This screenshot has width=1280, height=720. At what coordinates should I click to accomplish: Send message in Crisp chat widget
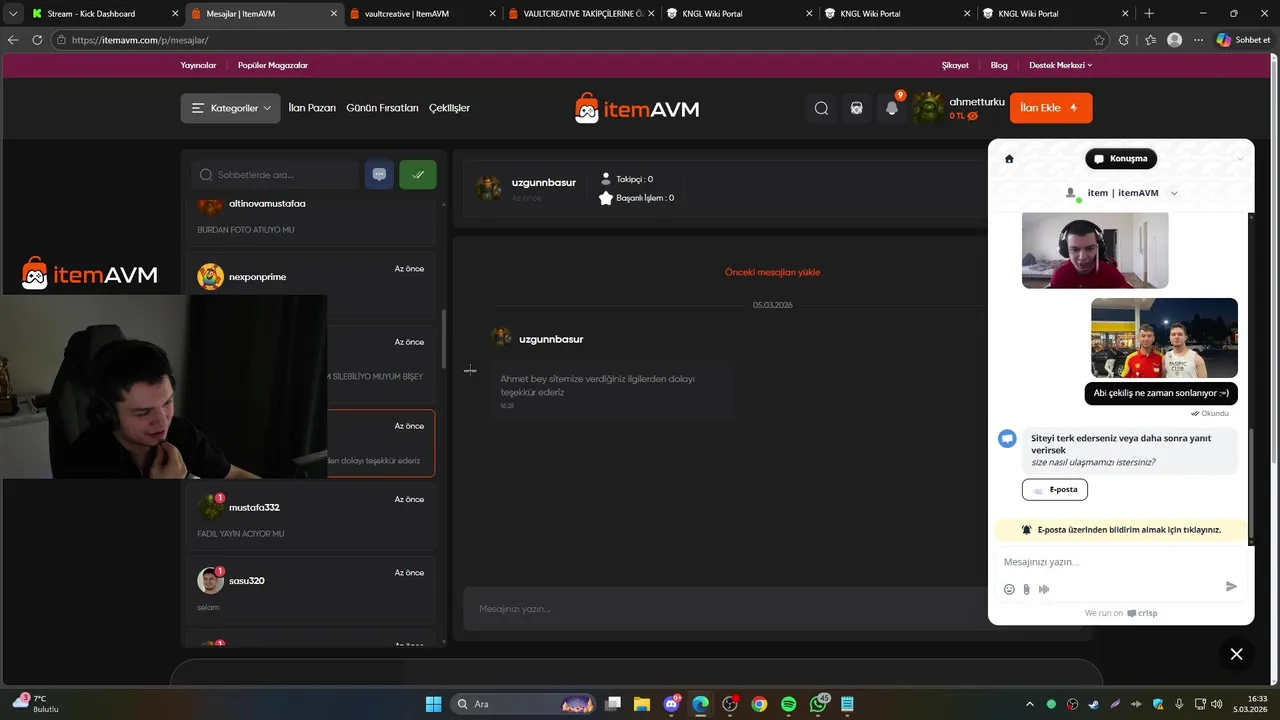pyautogui.click(x=1231, y=587)
